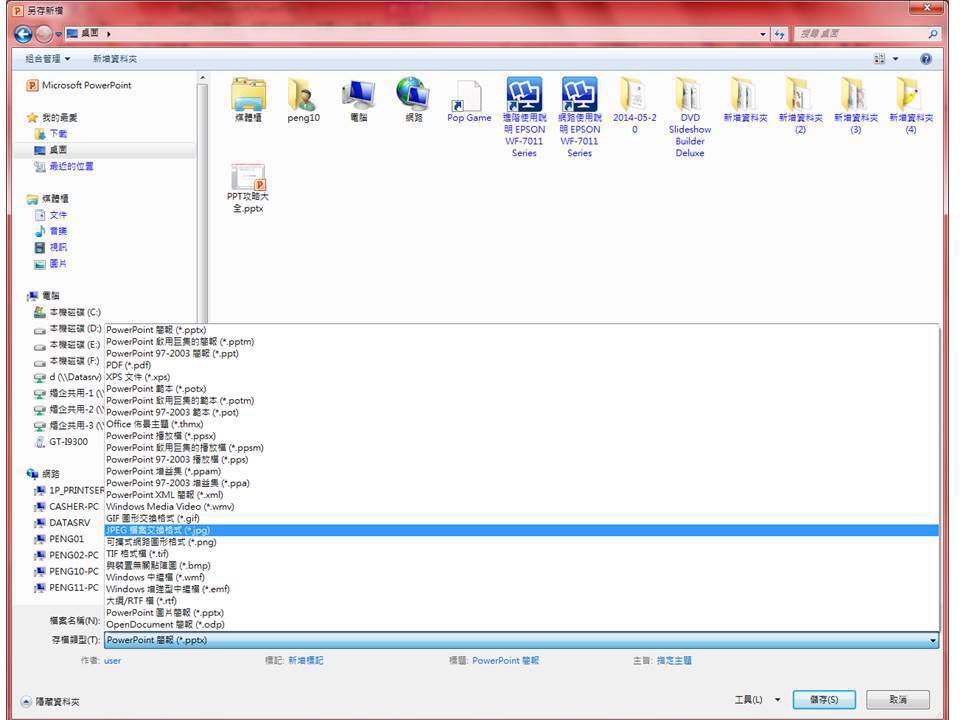Select the DVD Slideshow Builder Deluxe folder
Screen dimensions: 960x720
tap(690, 117)
